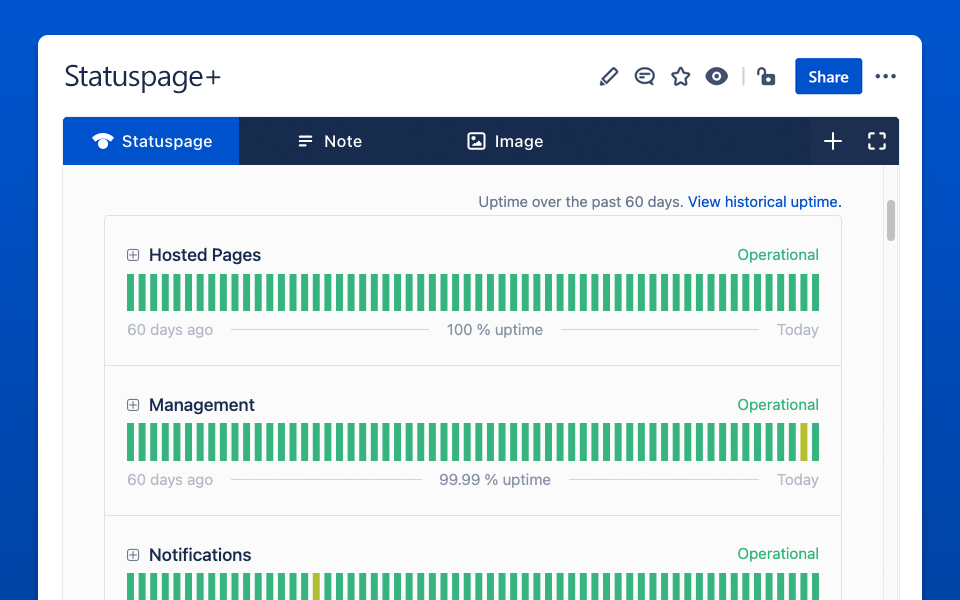Expand the Hosted Pages component group

[133, 255]
